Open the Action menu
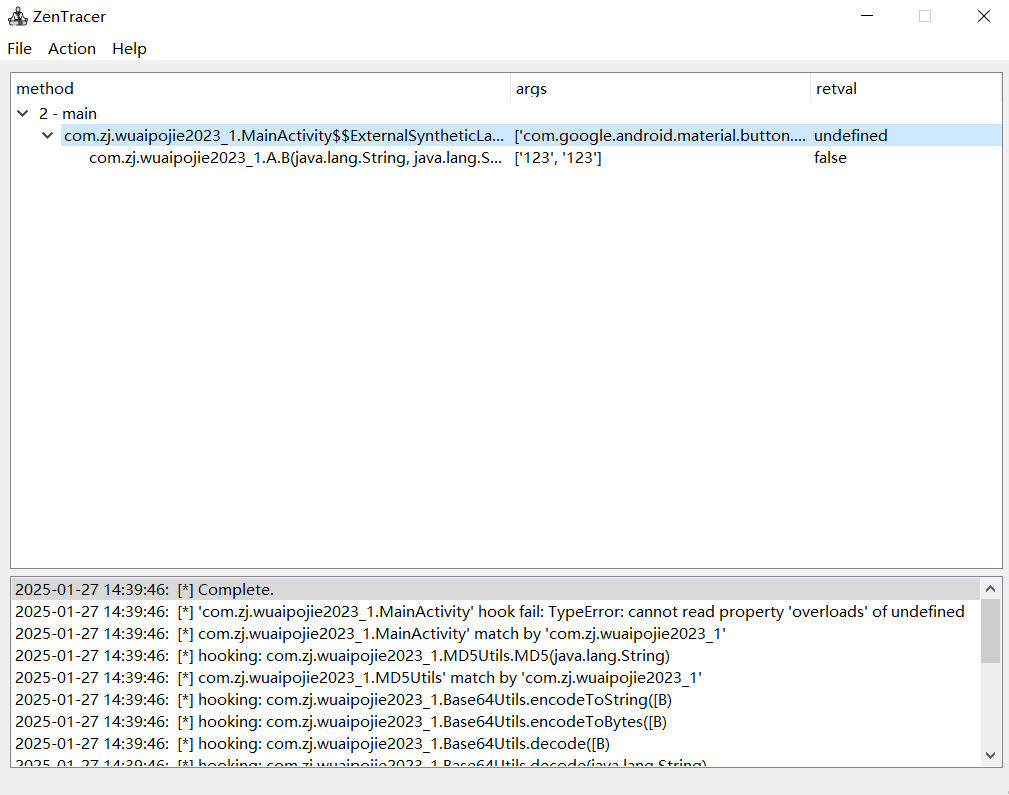 (x=72, y=49)
